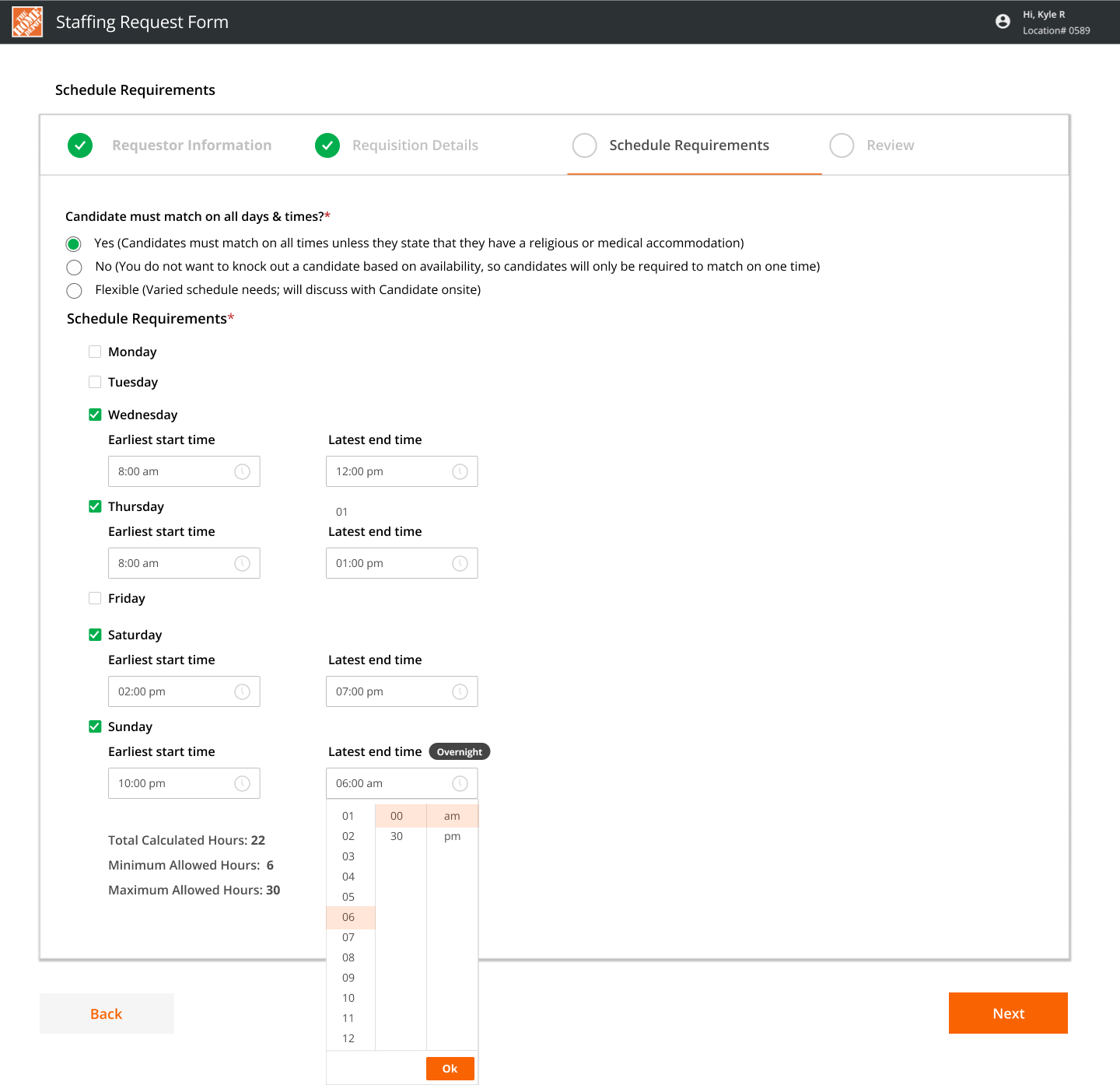The height and width of the screenshot is (1092, 1120).
Task: Open clock picker for Thursday start time
Action: [x=243, y=563]
